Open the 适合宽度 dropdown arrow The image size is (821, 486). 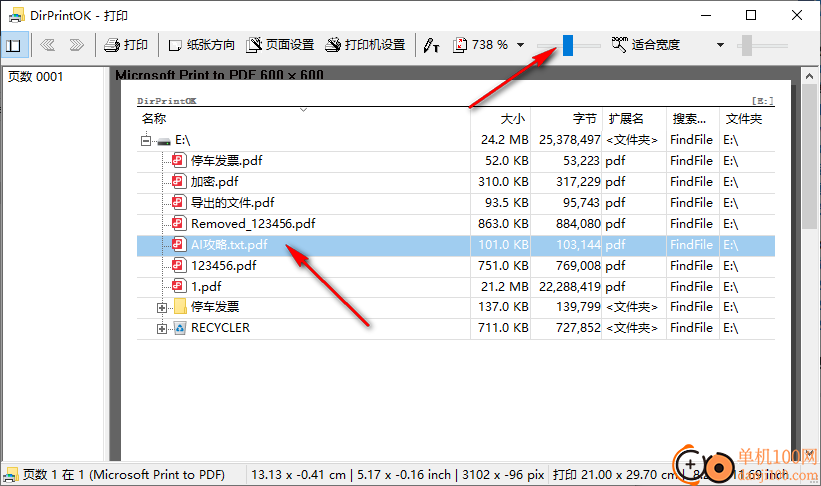click(x=720, y=45)
